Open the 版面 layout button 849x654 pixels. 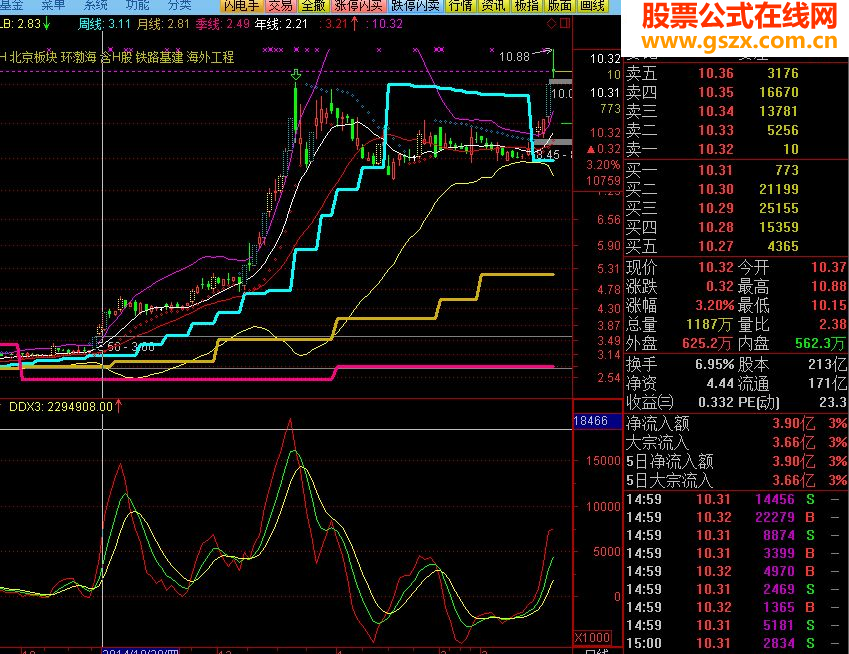click(x=559, y=6)
